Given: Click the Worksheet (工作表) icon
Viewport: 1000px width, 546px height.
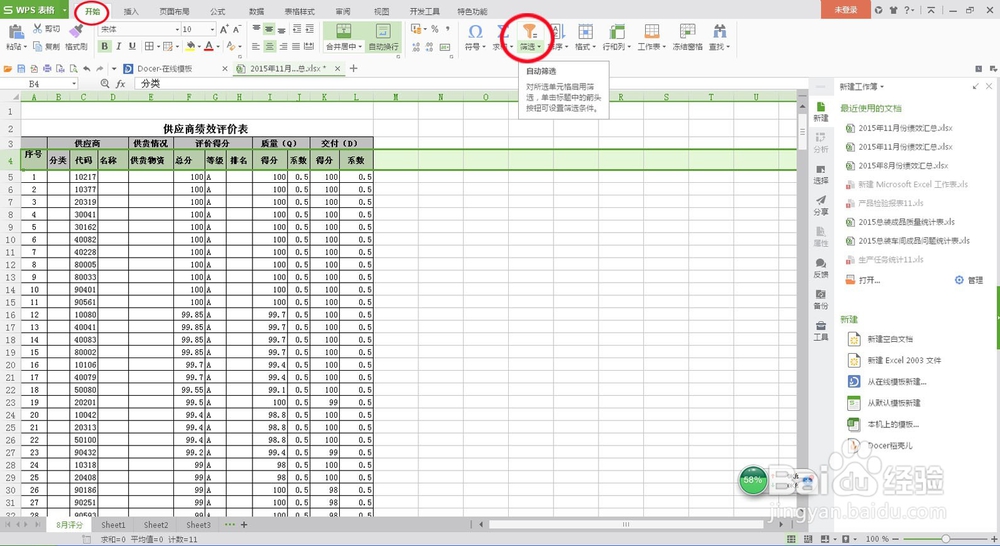Looking at the screenshot, I should point(651,31).
